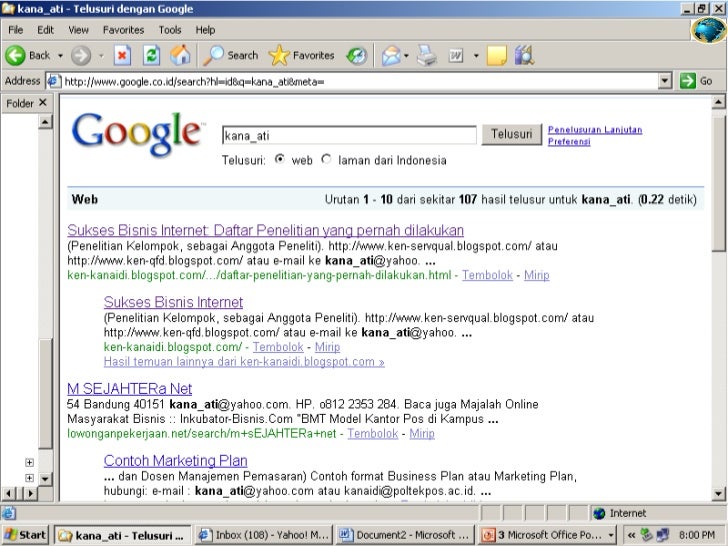Switch to Document2 Microsoft Word taskbar item
728x546 pixels.
[405, 535]
